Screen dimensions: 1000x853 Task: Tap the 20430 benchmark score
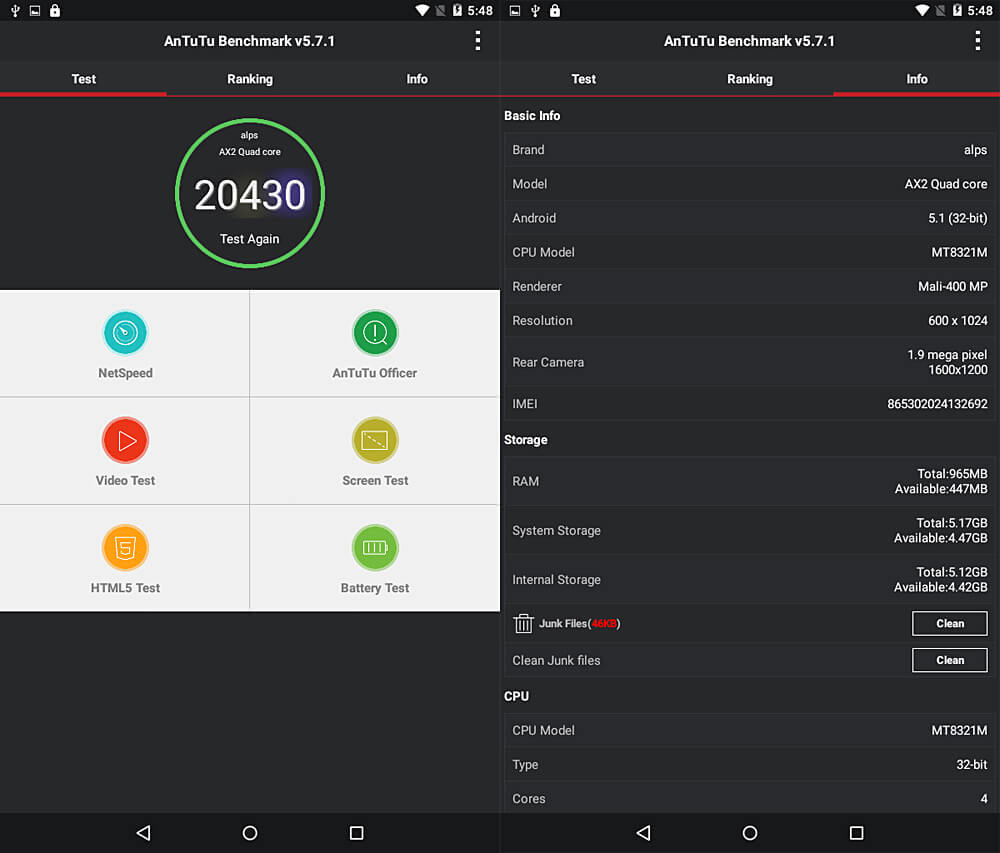coord(250,195)
